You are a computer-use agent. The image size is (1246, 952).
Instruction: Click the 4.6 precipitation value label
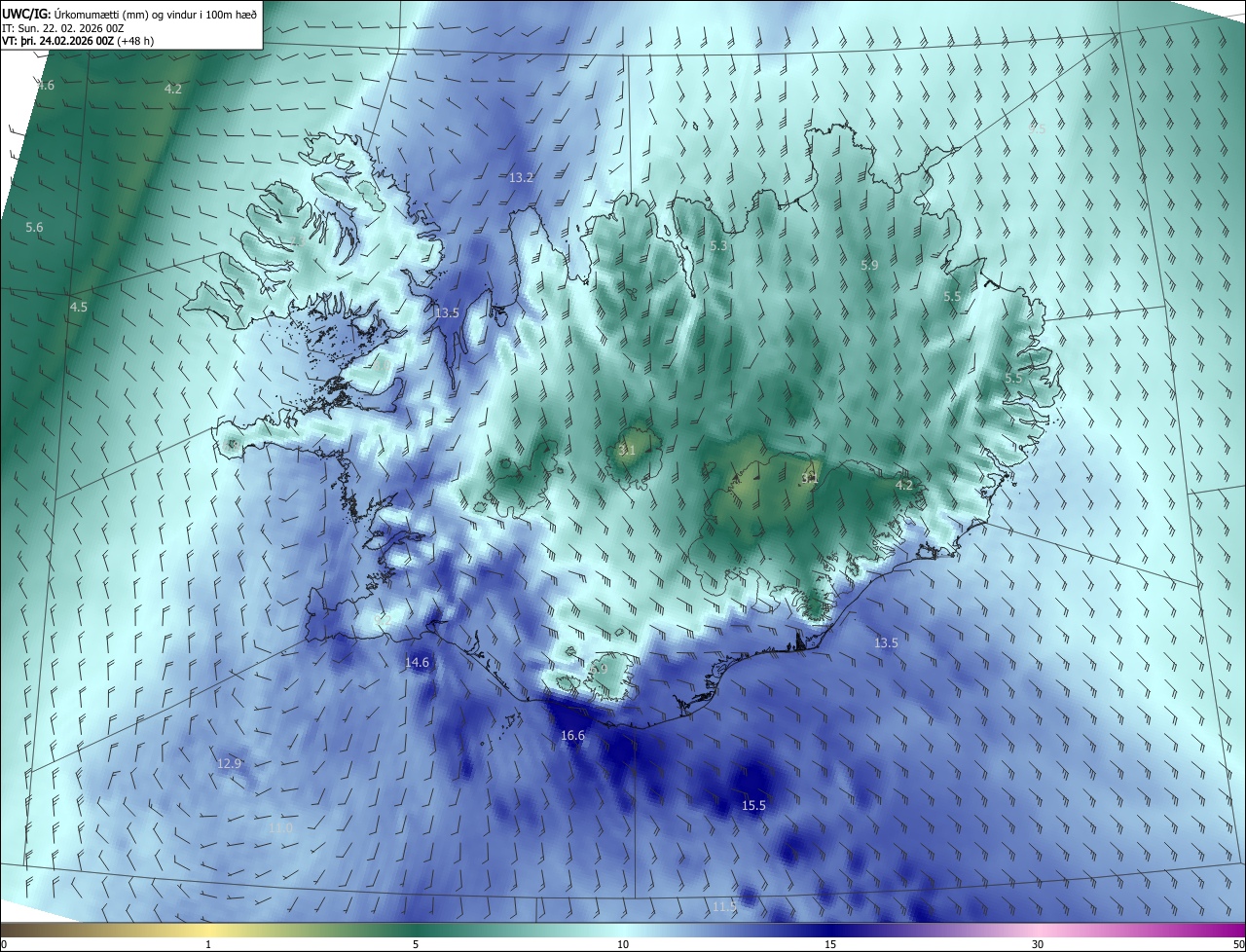point(46,86)
